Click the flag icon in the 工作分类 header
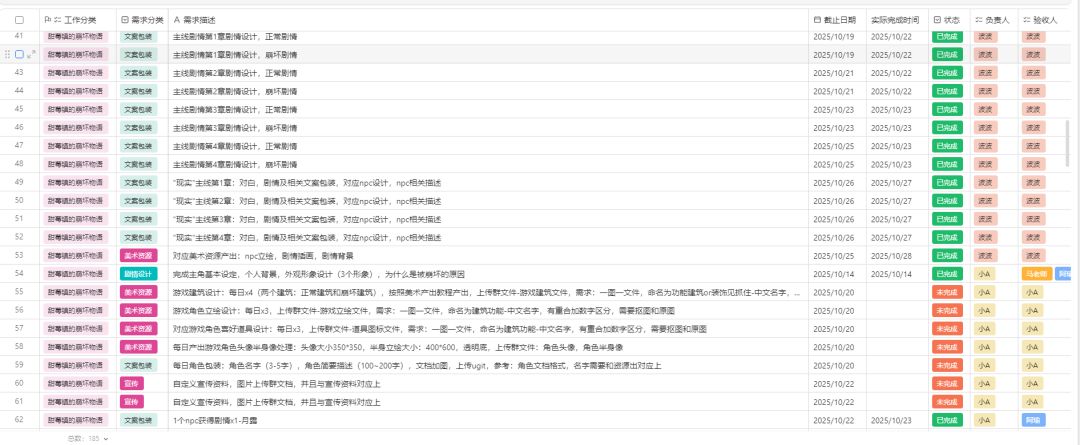Image resolution: width=1080 pixels, height=445 pixels. point(47,21)
